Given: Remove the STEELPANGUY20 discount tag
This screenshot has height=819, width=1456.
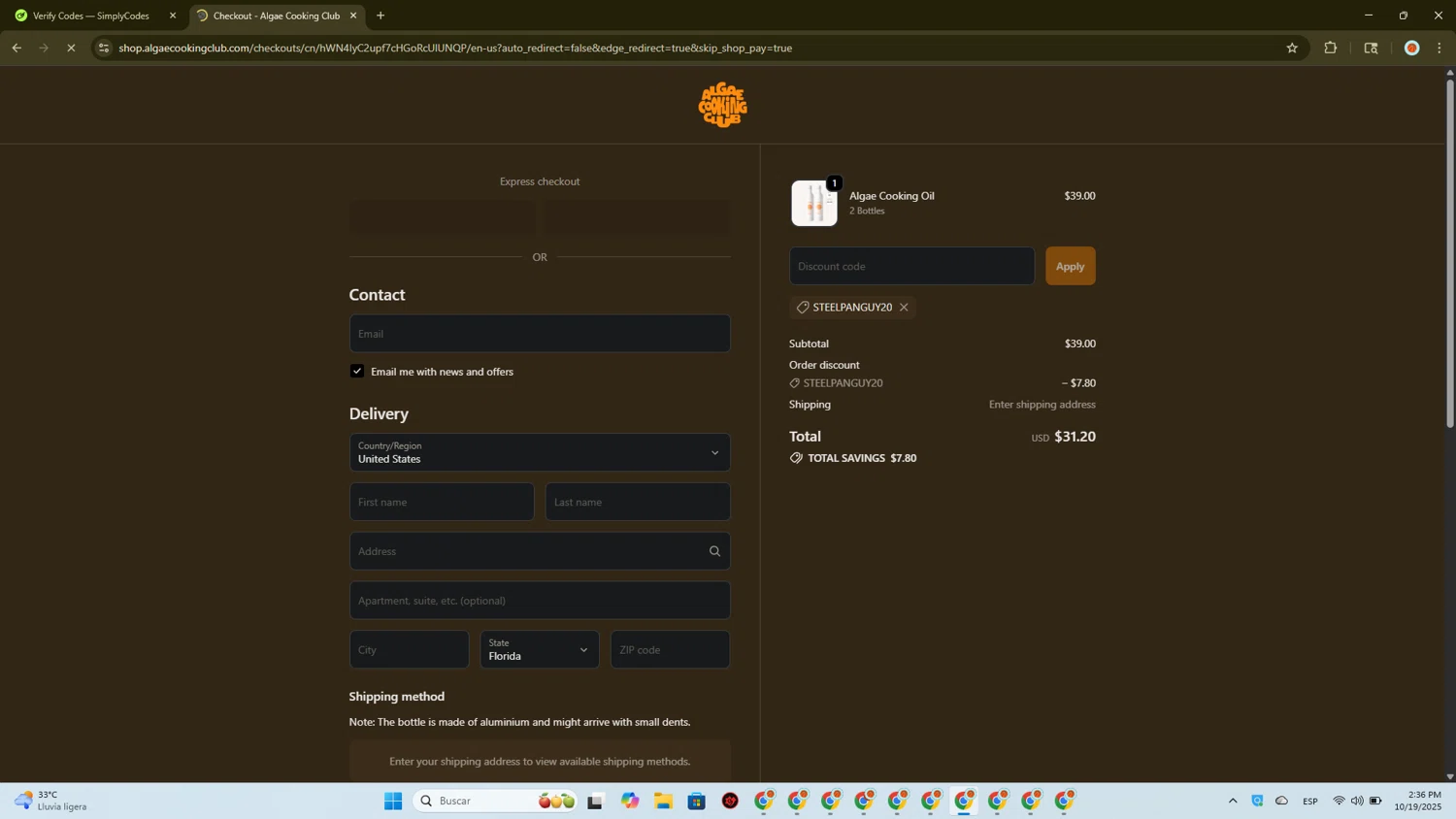Looking at the screenshot, I should [x=904, y=308].
